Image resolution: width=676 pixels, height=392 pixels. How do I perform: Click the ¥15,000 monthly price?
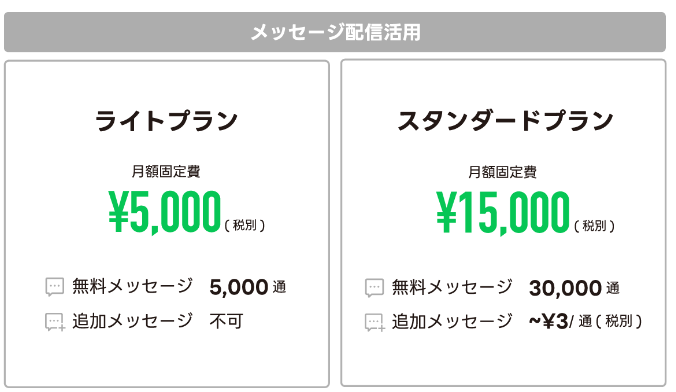tap(503, 213)
